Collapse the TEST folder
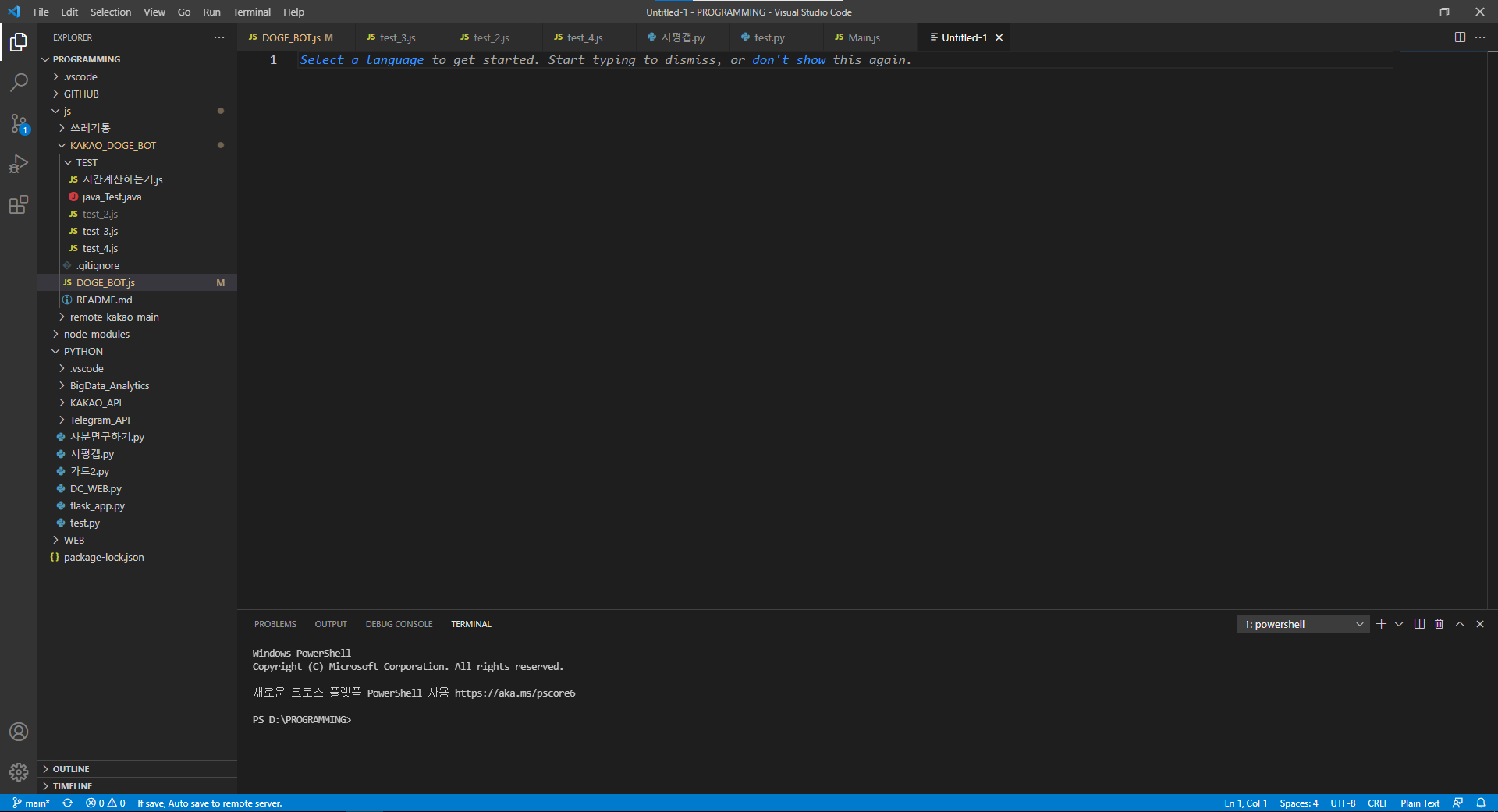 [x=87, y=162]
